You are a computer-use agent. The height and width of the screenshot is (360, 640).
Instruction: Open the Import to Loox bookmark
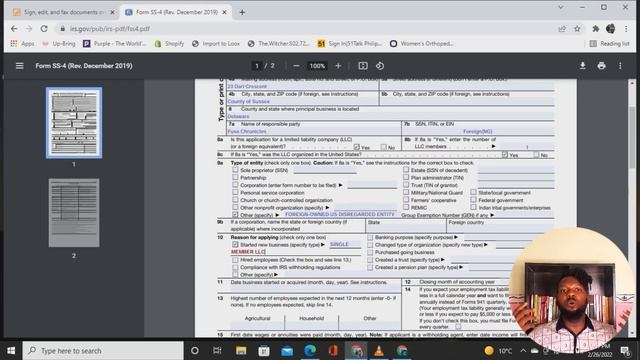coord(216,43)
